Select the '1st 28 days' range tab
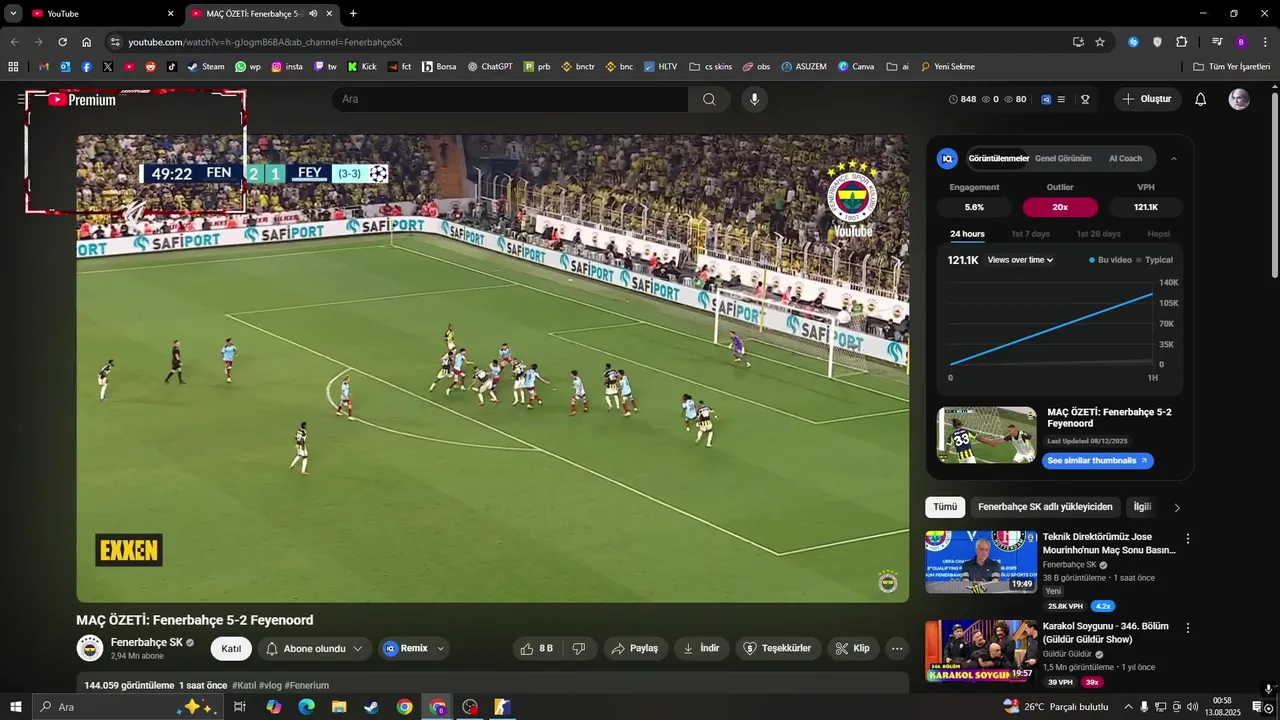Image resolution: width=1280 pixels, height=720 pixels. pos(1099,234)
